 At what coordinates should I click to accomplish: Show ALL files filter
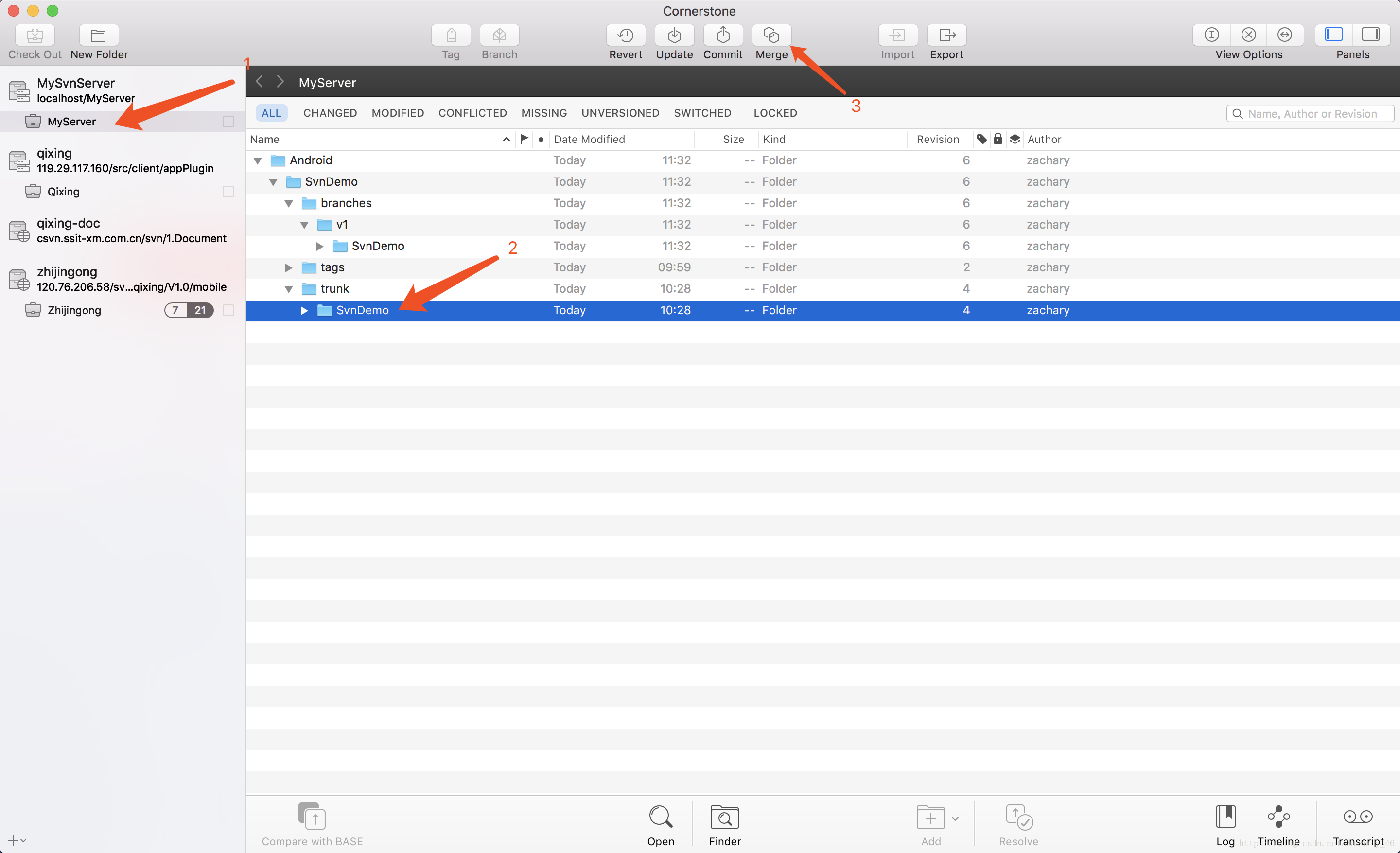pos(271,113)
